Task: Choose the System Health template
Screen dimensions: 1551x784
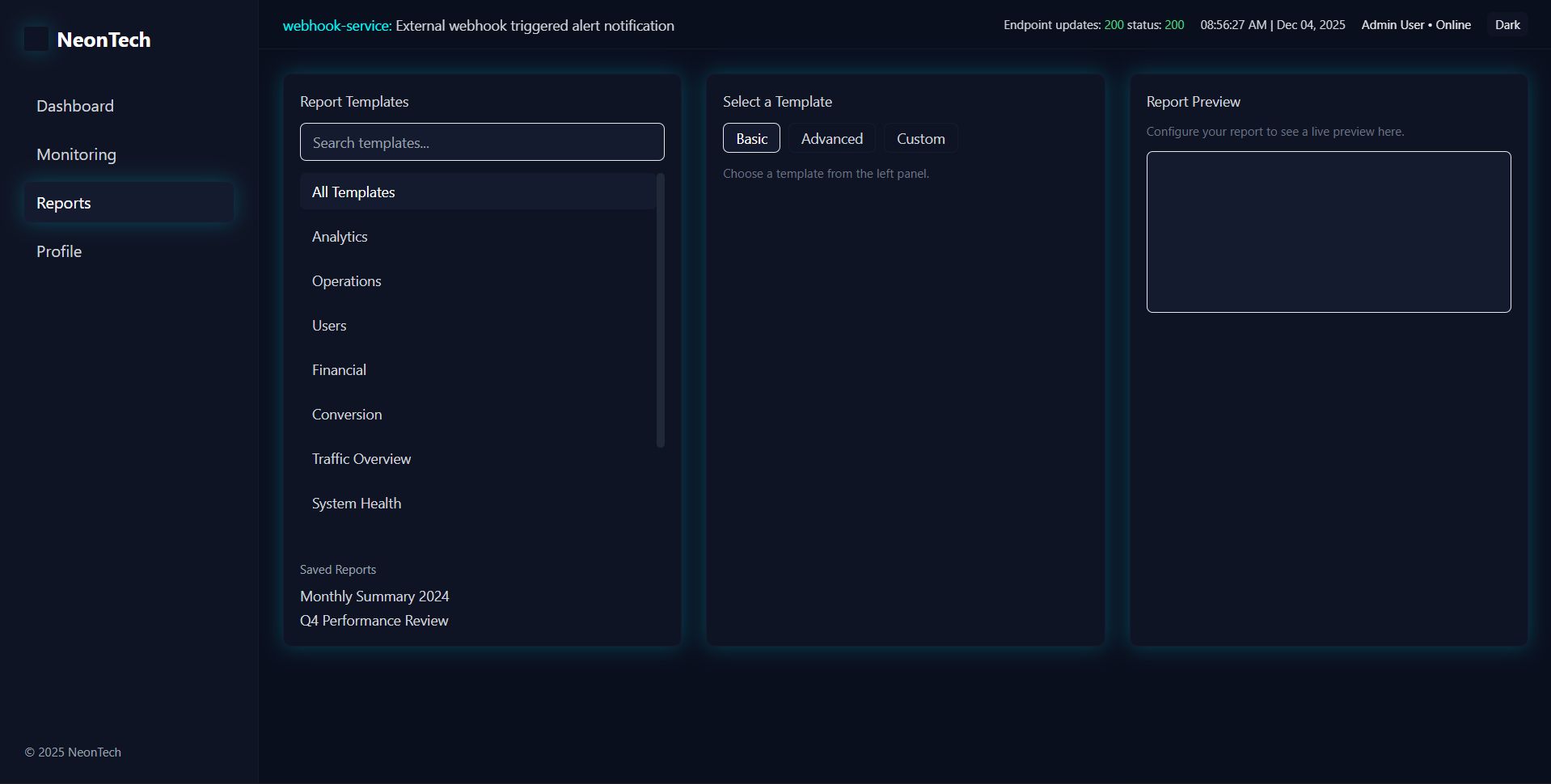Action: (478, 503)
